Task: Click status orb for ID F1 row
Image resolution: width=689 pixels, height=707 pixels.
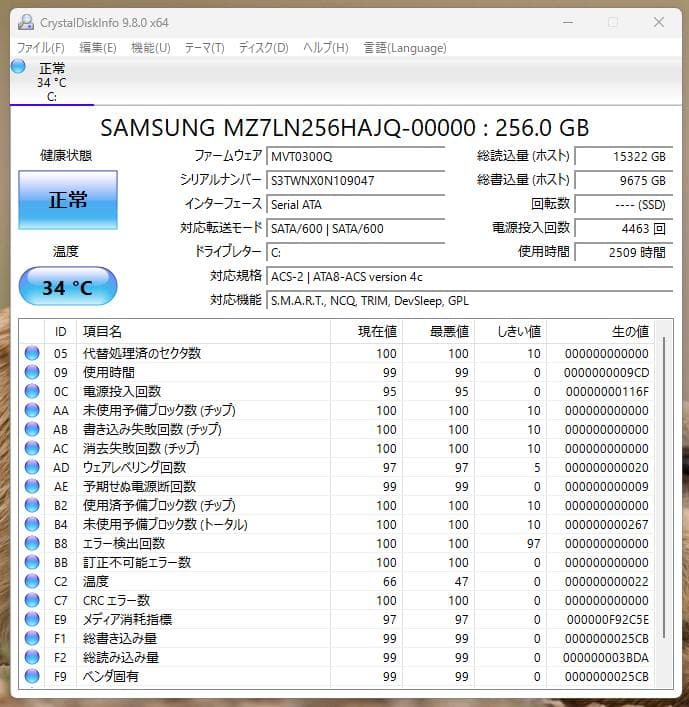Action: pos(32,638)
